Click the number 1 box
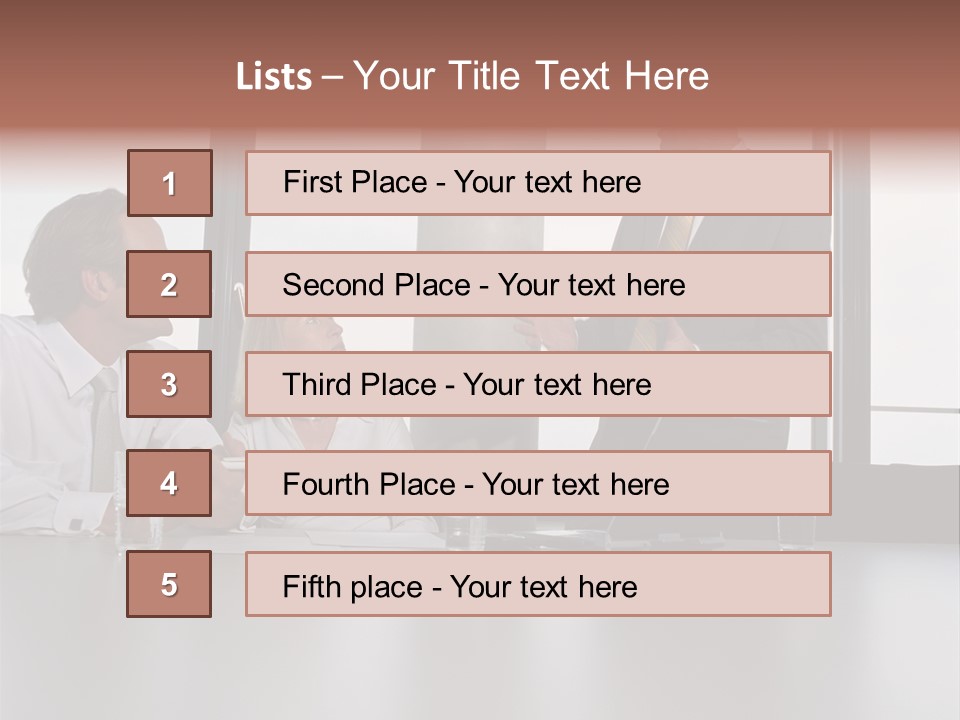This screenshot has height=720, width=960. [x=169, y=183]
